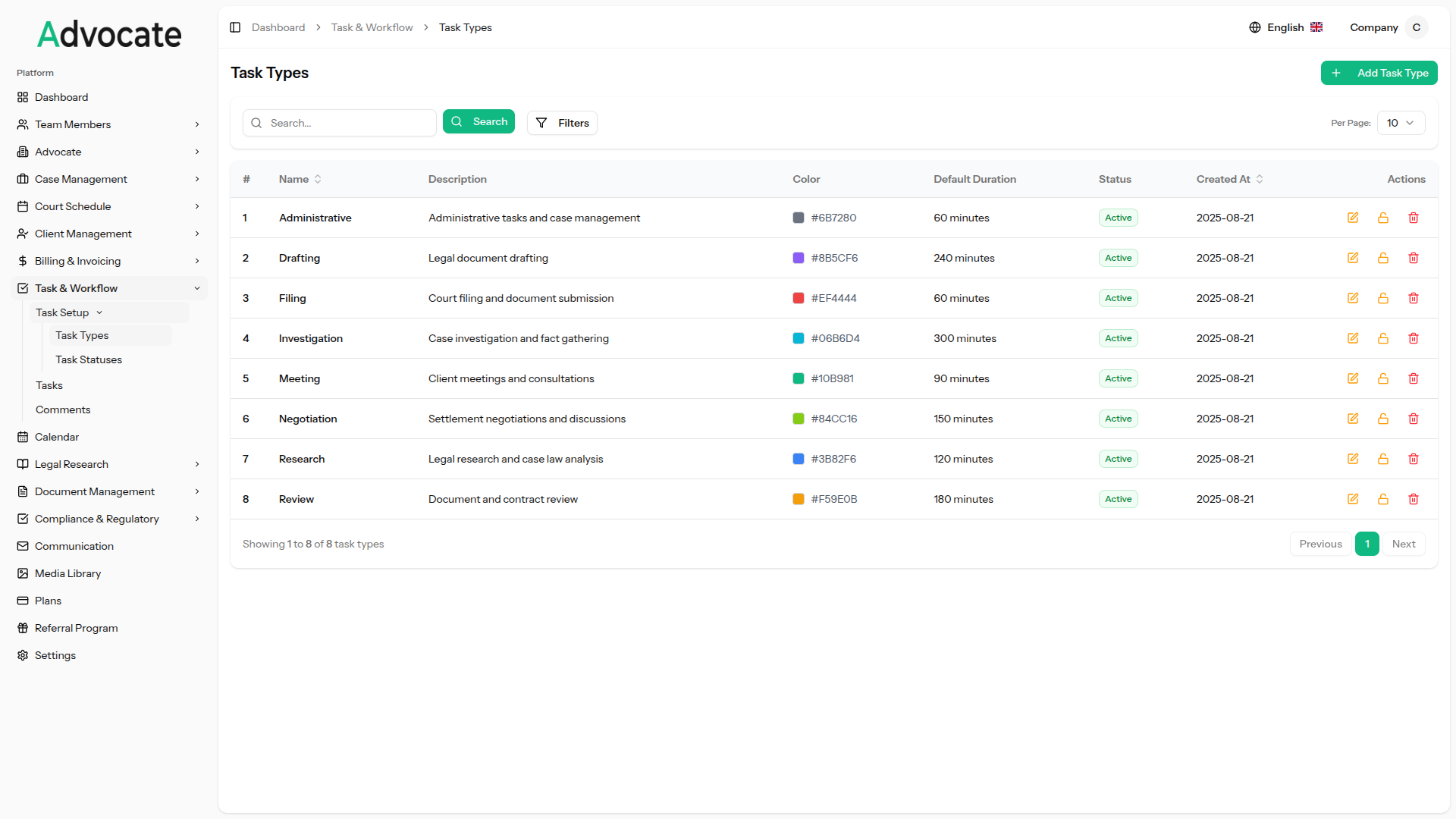Viewport: 1456px width, 819px height.
Task: Click the Active badge for Negotiation
Action: pos(1117,419)
